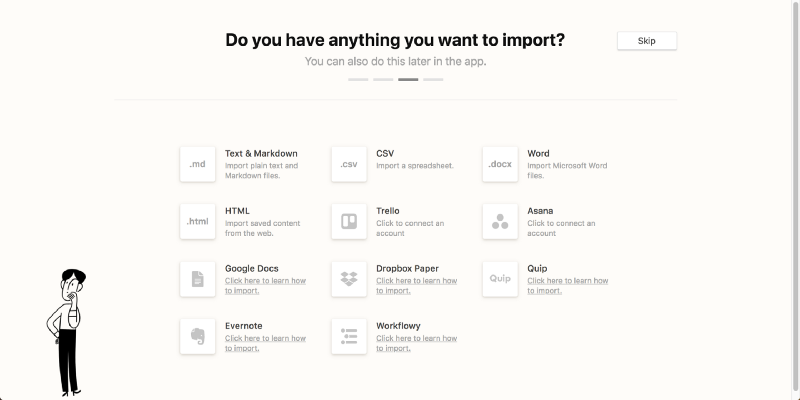
Task: Open the Asana three-dot logo icon
Action: tap(500, 221)
